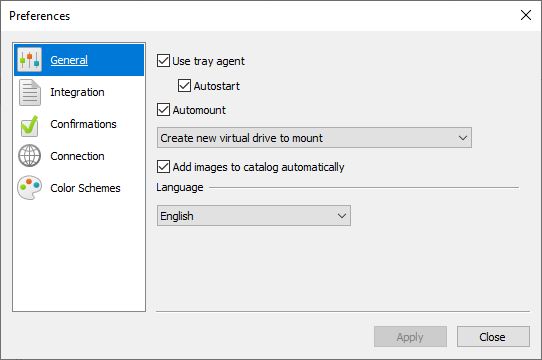Click the Connection globe icon
The height and width of the screenshot is (360, 542).
click(x=29, y=156)
